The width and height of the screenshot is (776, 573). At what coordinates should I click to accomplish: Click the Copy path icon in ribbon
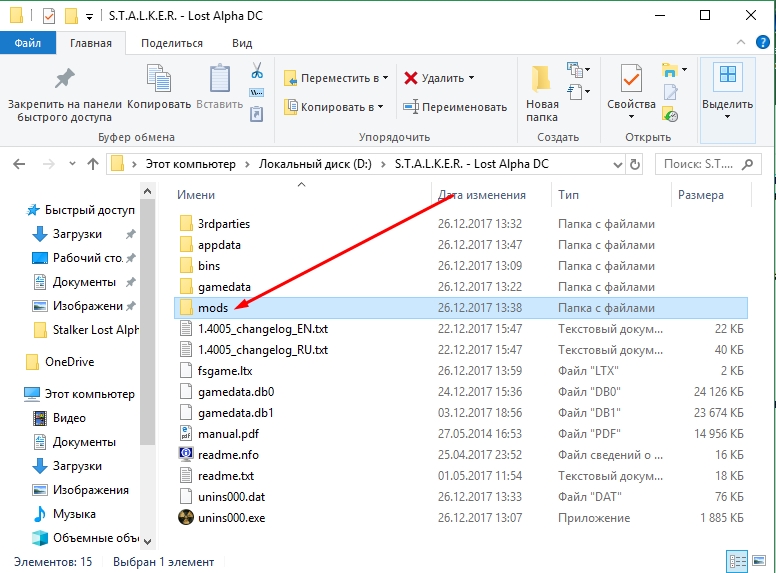[x=256, y=93]
